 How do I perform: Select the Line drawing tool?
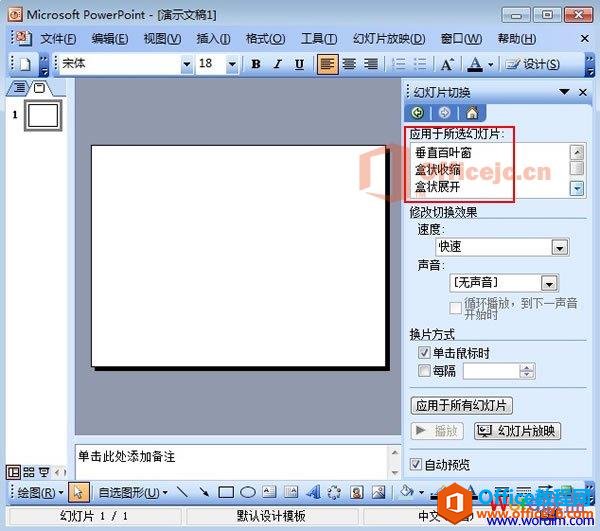click(182, 492)
